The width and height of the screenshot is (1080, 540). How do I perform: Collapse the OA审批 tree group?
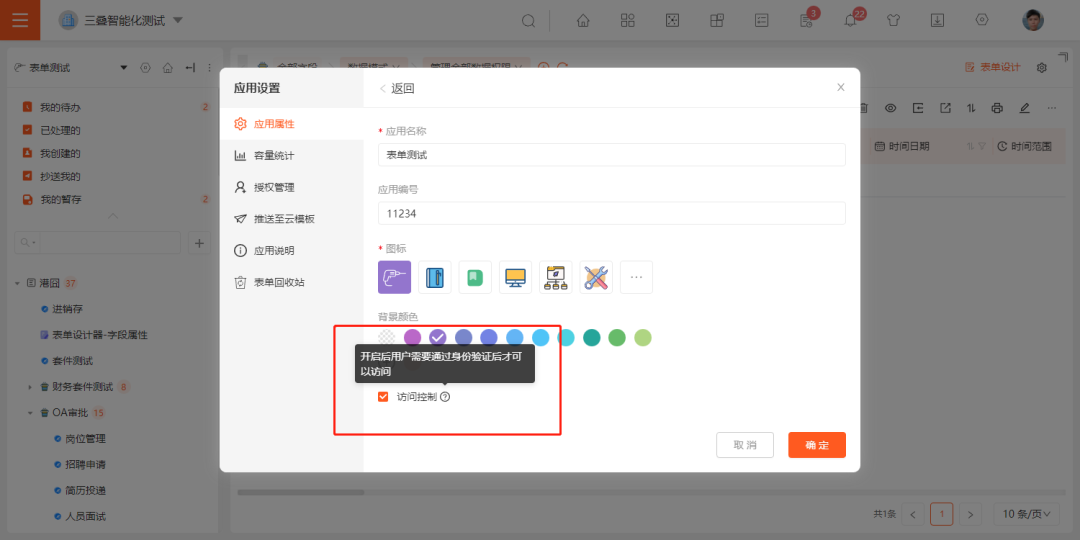pos(30,413)
